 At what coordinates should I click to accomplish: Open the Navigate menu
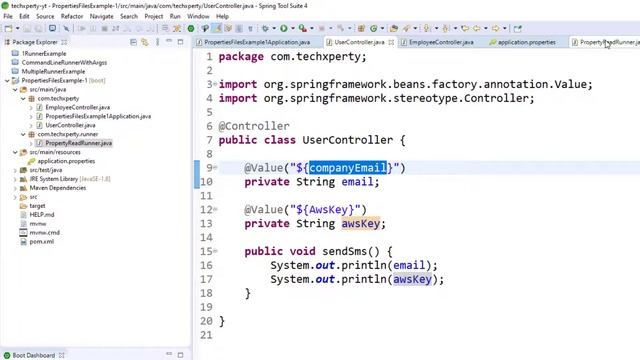[x=102, y=16]
